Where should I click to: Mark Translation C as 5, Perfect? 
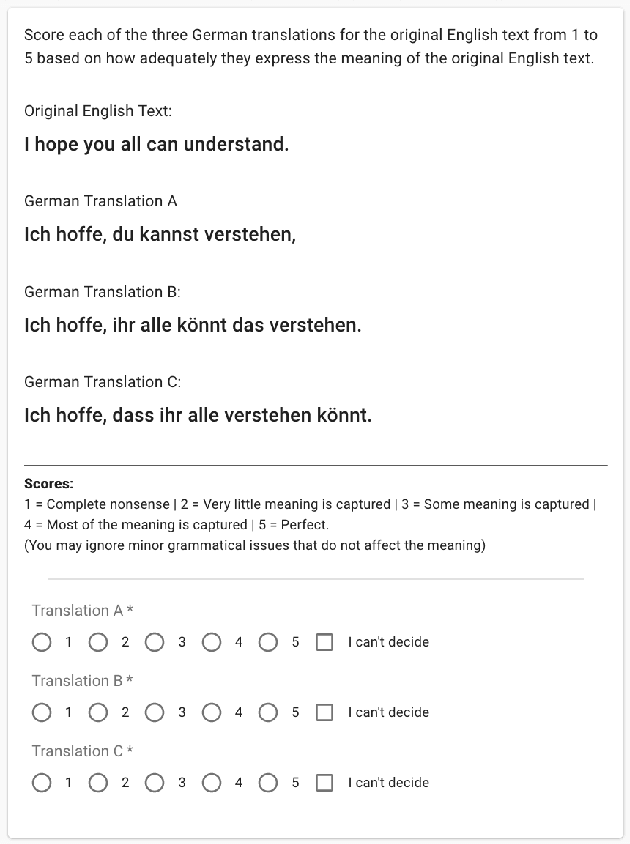pyautogui.click(x=268, y=782)
